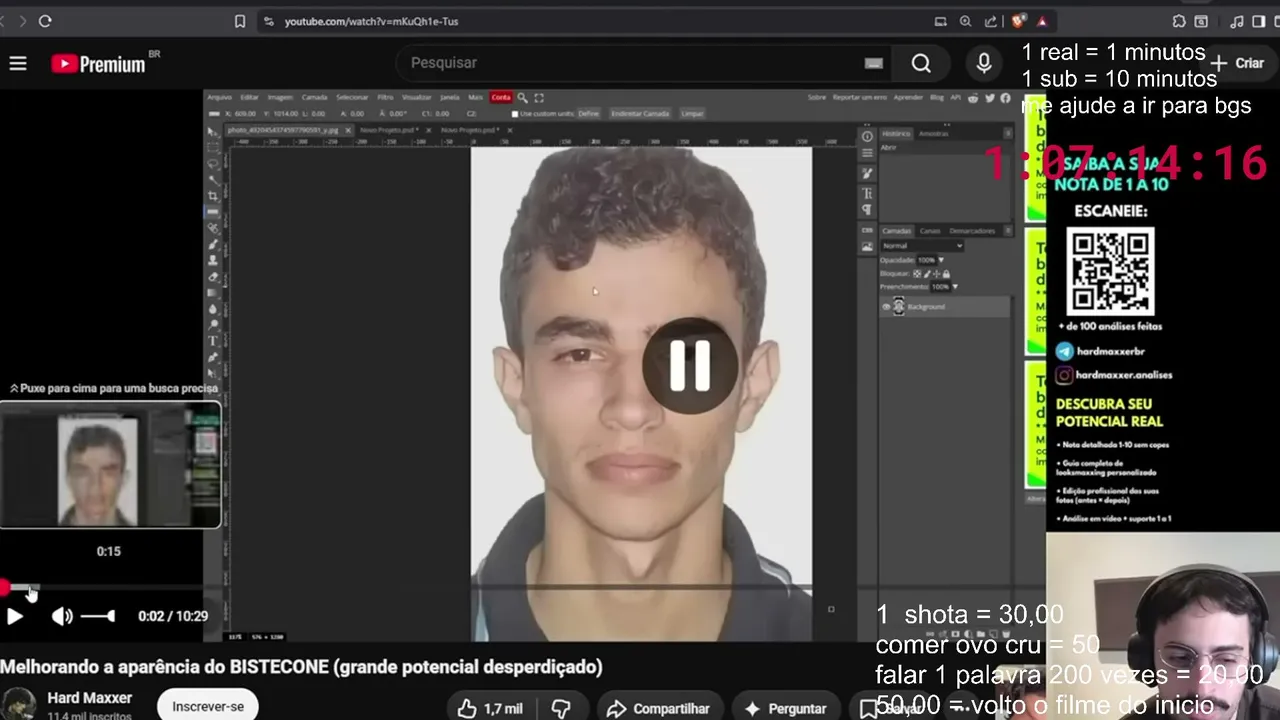This screenshot has height=720, width=1280.
Task: Switch to the Amostras tab
Action: coord(934,133)
